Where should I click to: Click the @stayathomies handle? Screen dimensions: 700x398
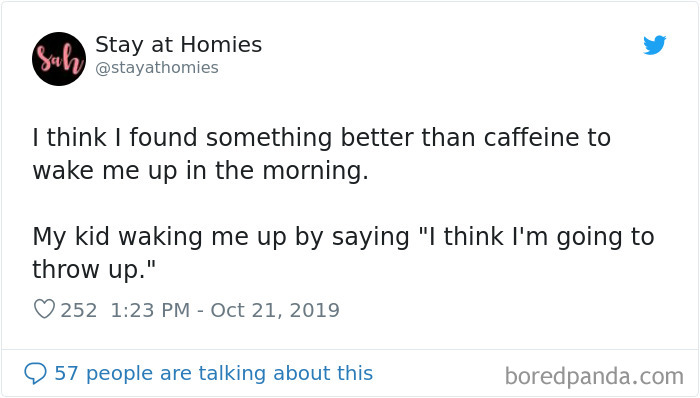[x=157, y=68]
